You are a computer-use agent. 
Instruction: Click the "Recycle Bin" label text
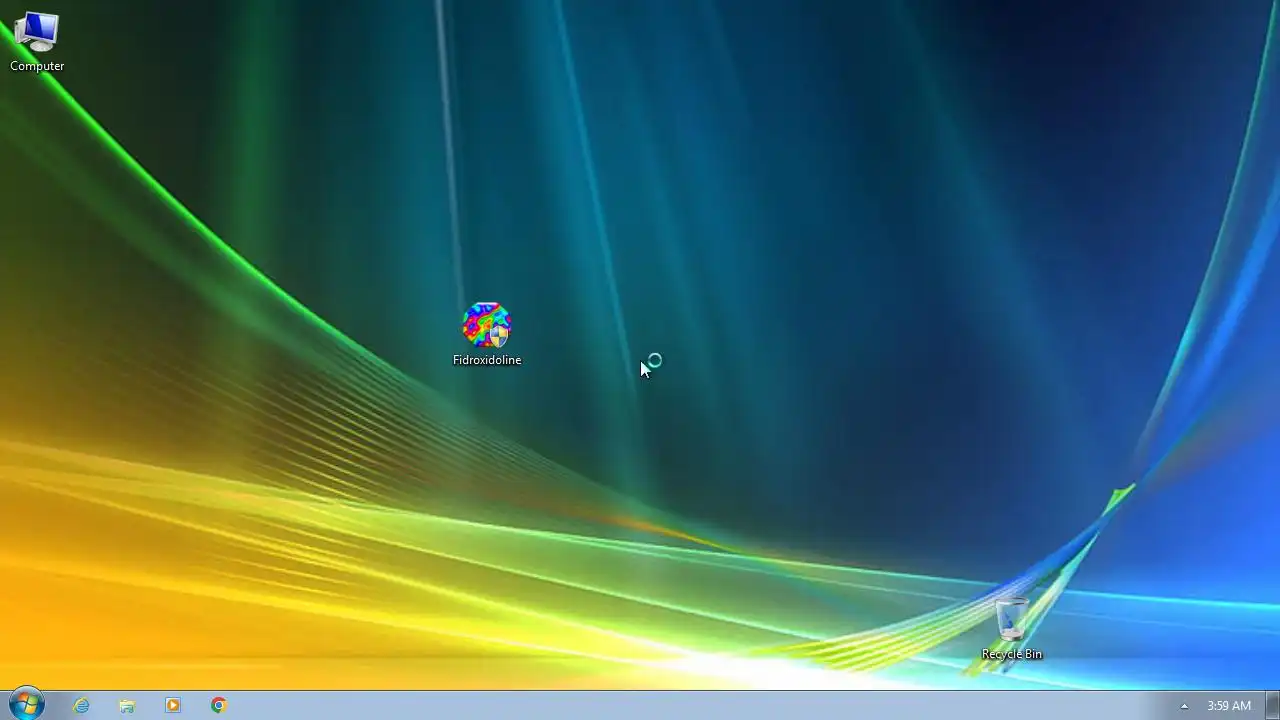[x=1011, y=654]
